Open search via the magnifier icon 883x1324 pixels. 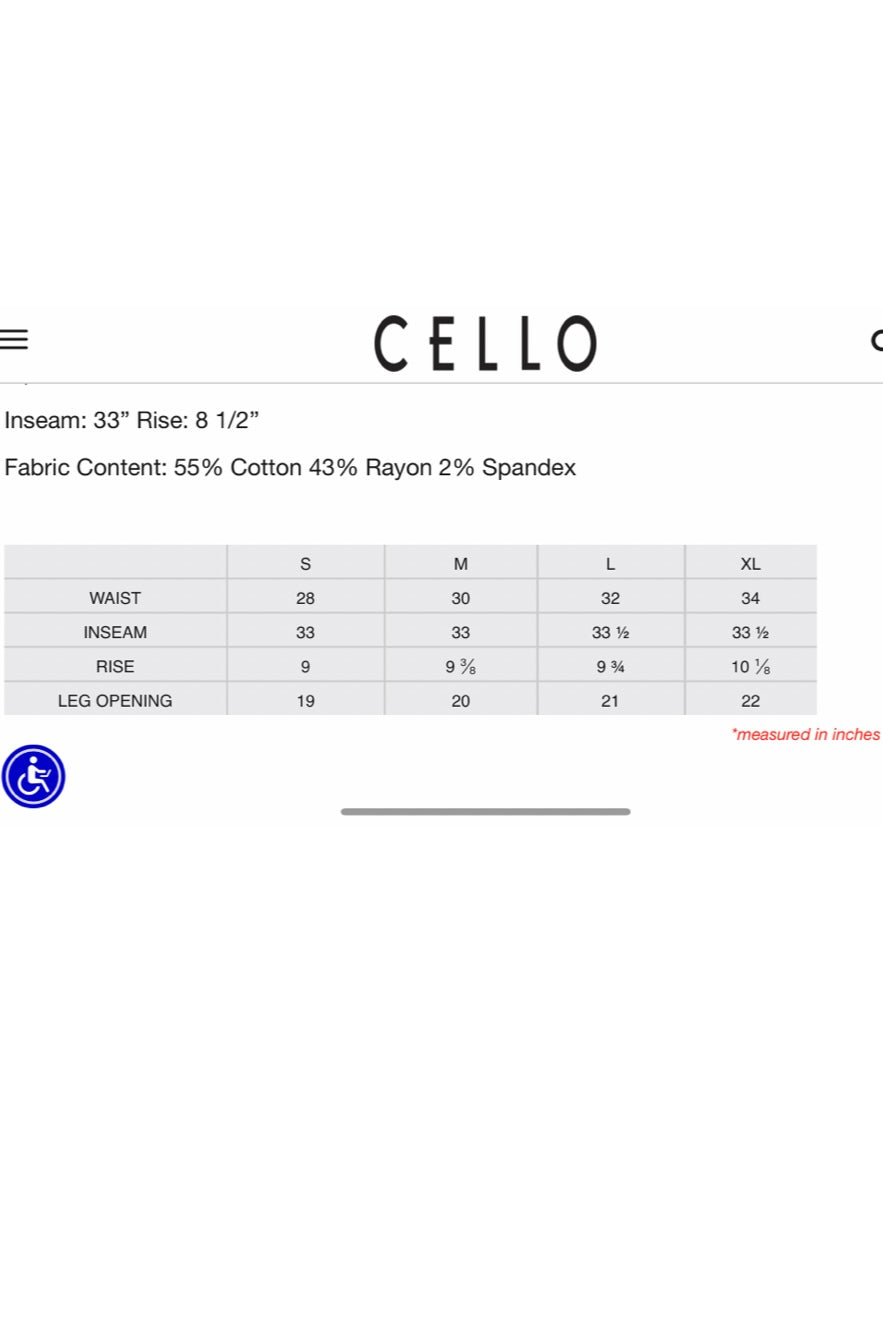click(x=877, y=341)
